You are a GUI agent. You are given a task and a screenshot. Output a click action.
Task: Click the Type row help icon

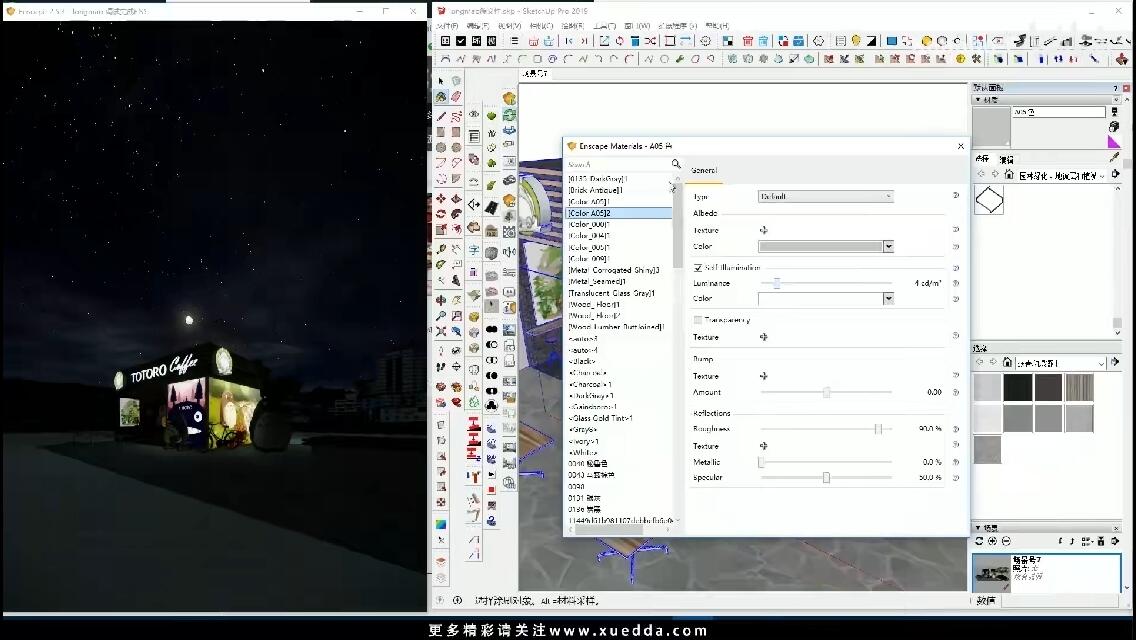(956, 196)
